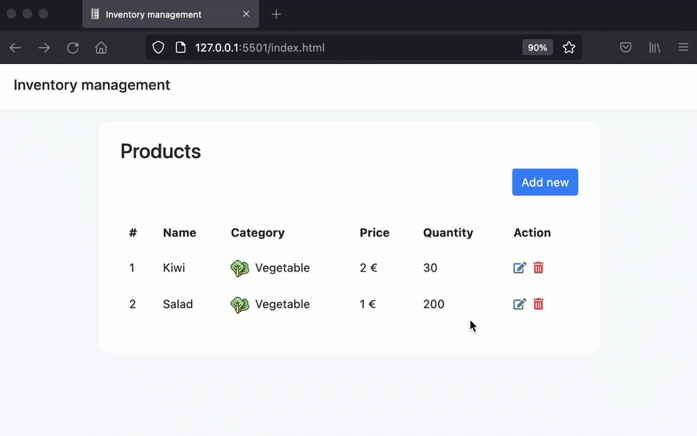Delete the Salad product
697x436 pixels.
(x=538, y=304)
